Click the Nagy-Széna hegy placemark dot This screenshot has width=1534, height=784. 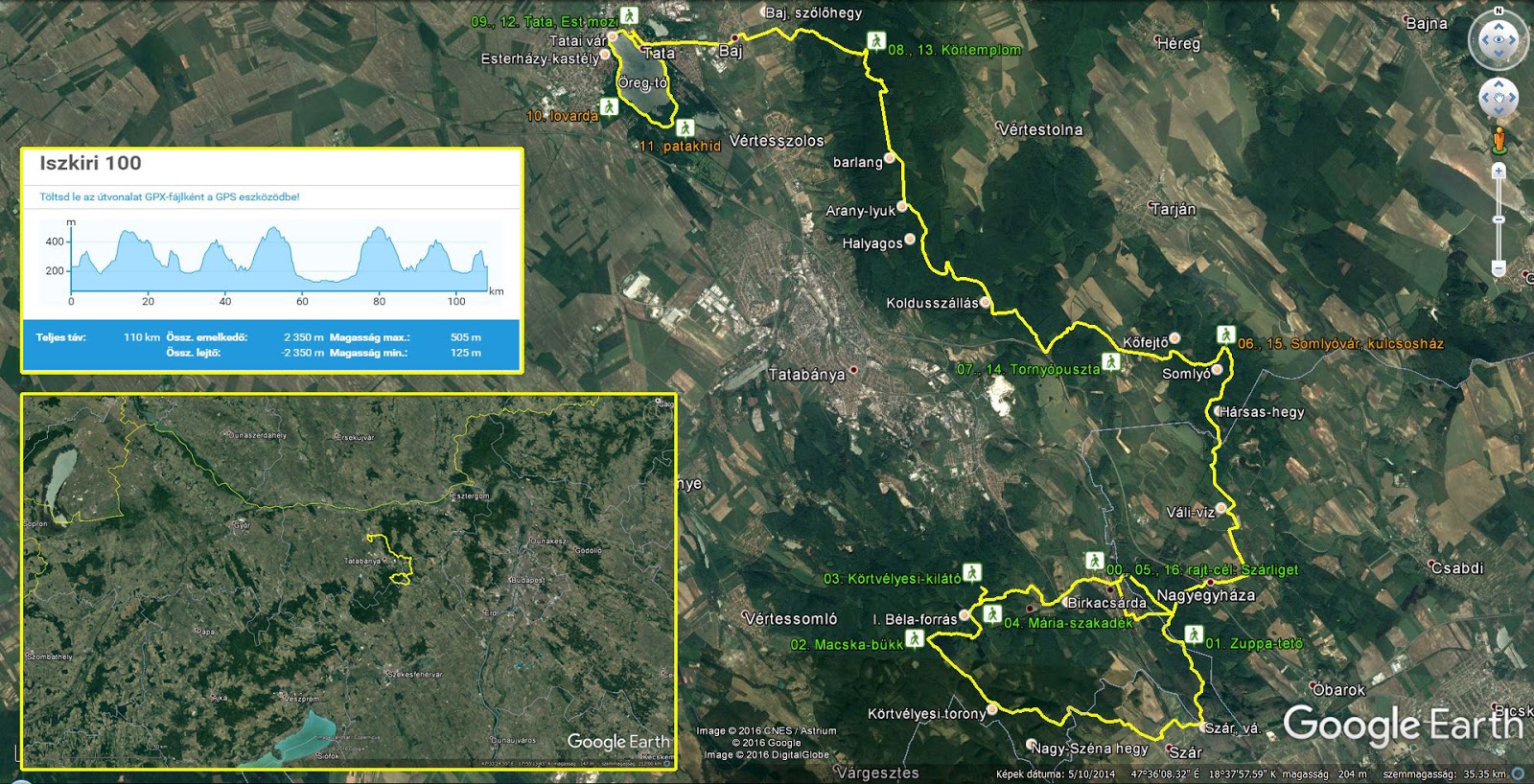[x=1033, y=744]
